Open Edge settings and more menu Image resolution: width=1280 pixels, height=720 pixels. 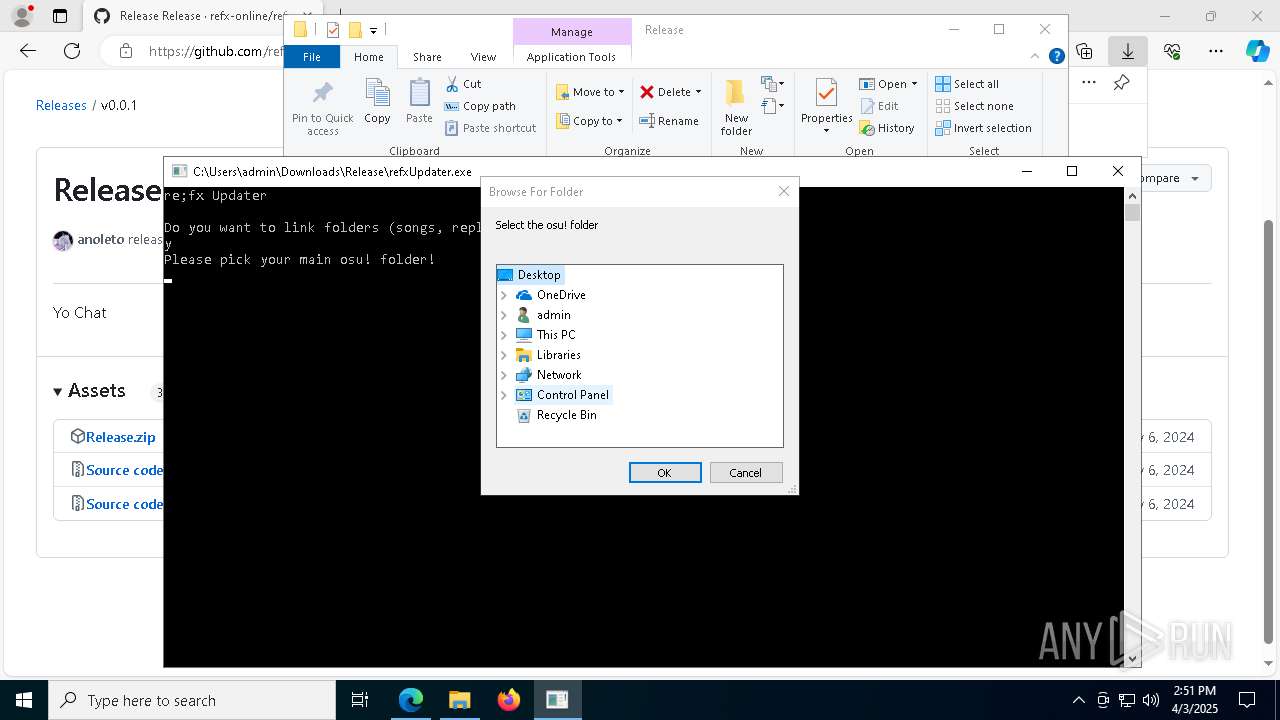click(1216, 51)
